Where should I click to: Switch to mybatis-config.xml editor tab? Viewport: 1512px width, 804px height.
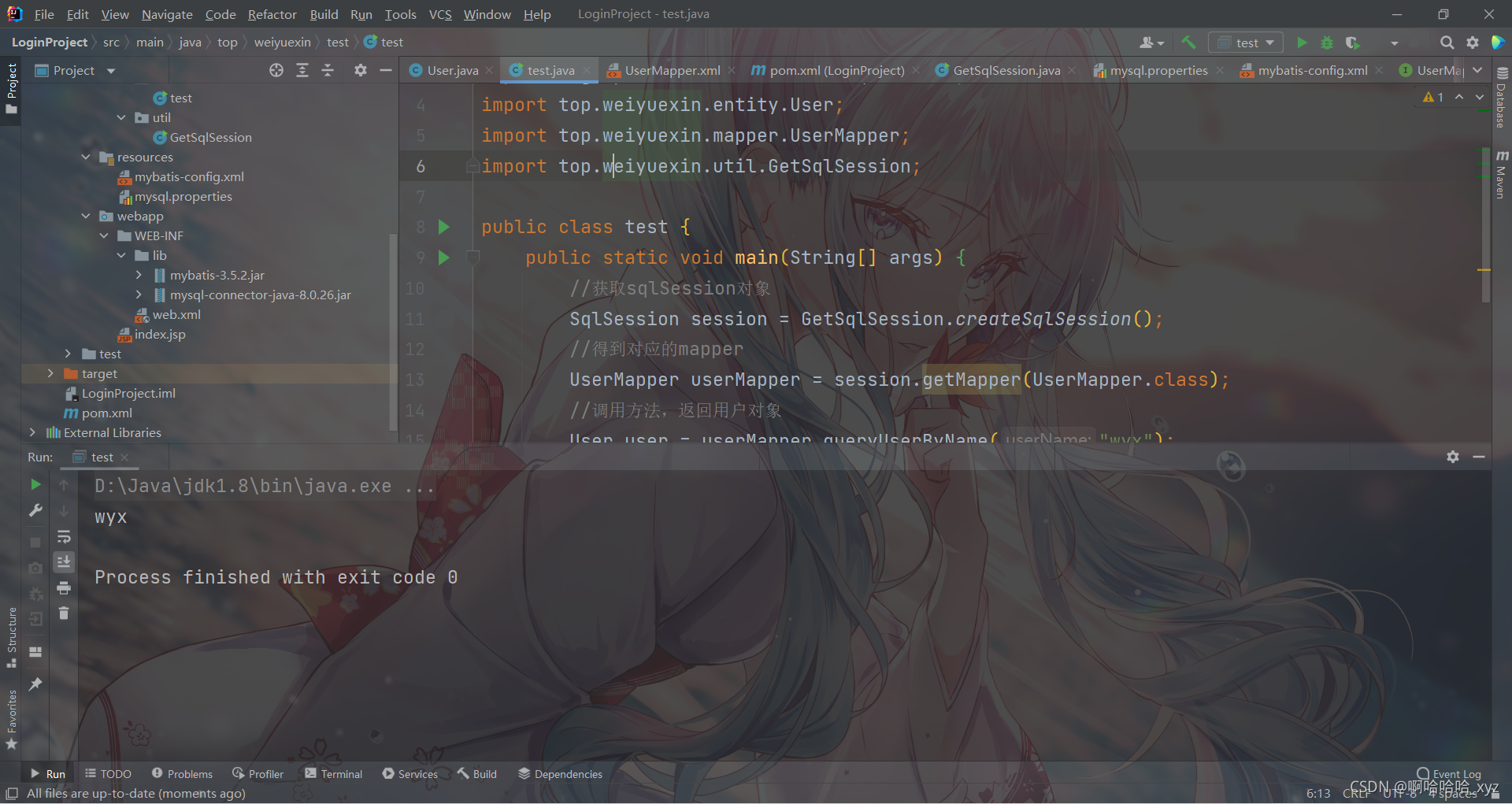click(1312, 70)
